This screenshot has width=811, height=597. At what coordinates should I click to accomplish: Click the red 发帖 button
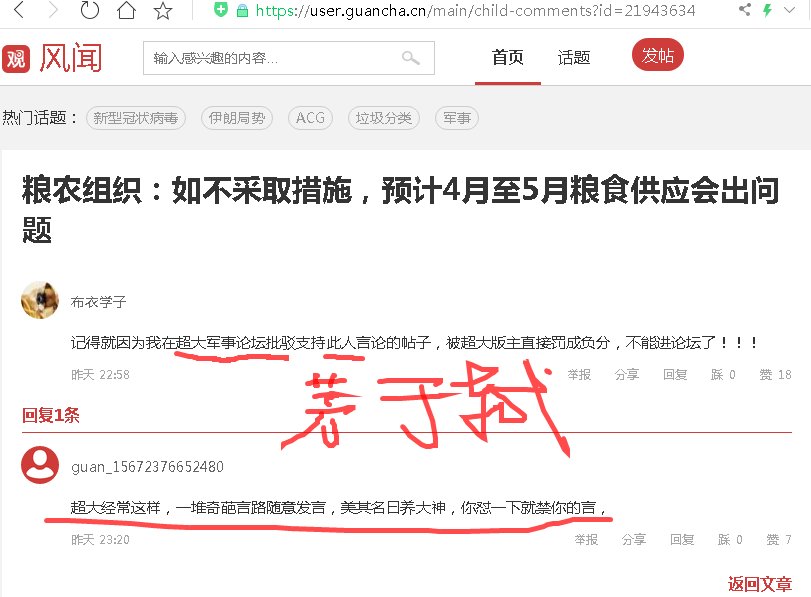657,56
